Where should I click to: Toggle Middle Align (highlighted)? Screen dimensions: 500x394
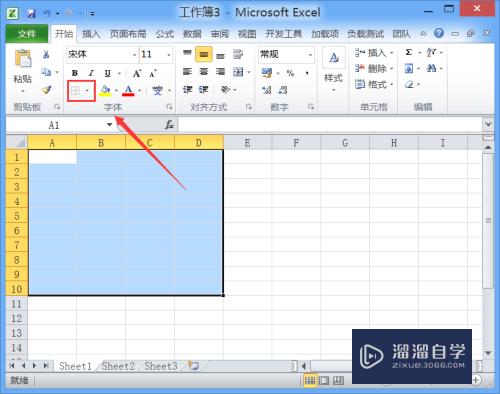click(x=204, y=54)
